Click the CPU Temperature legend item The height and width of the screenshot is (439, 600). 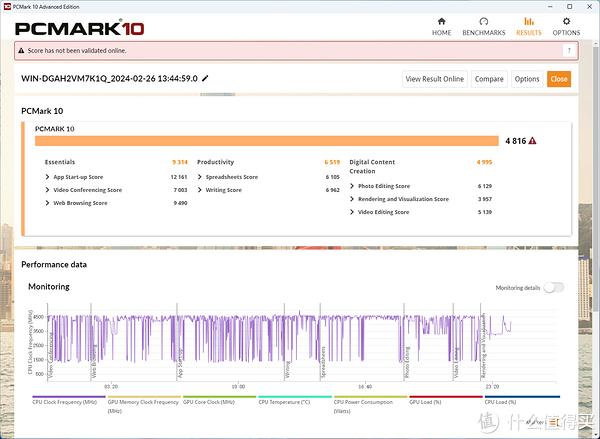[285, 402]
